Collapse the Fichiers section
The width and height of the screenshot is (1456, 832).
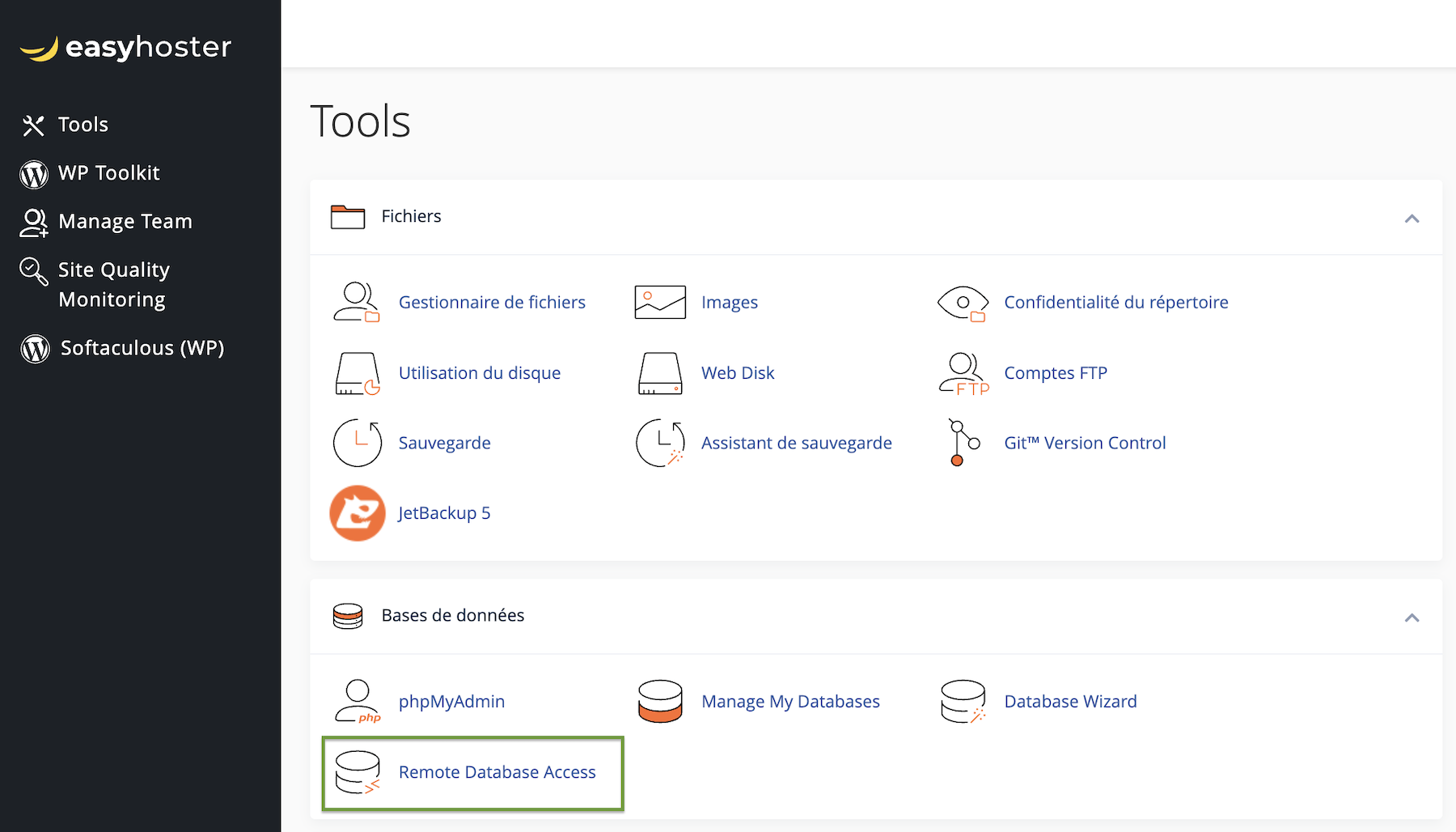pyautogui.click(x=1412, y=219)
